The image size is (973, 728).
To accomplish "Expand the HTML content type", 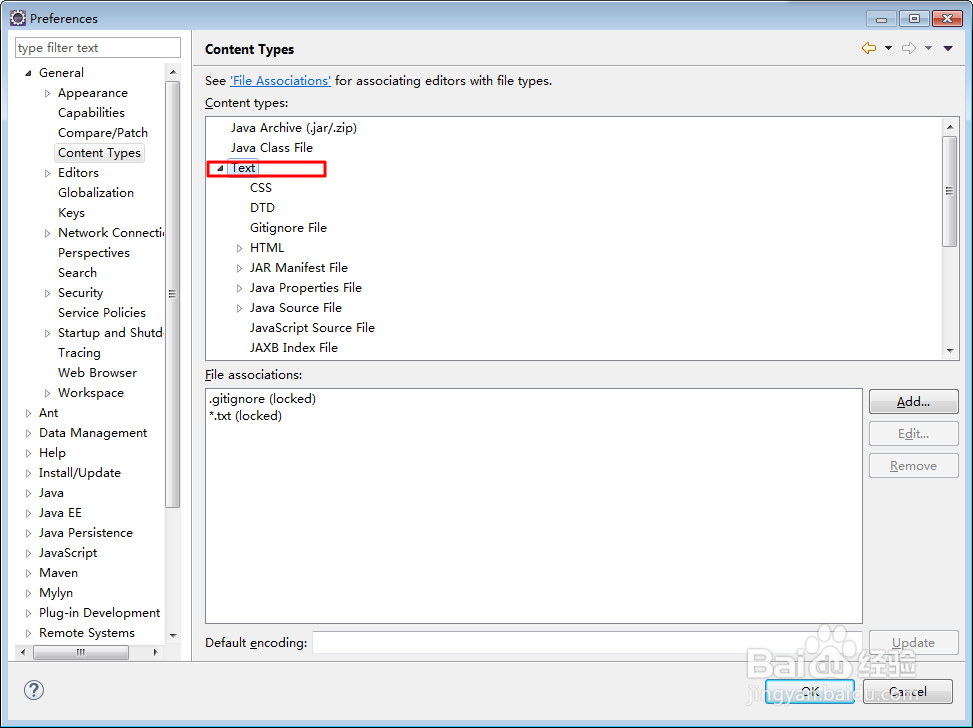I will click(239, 248).
